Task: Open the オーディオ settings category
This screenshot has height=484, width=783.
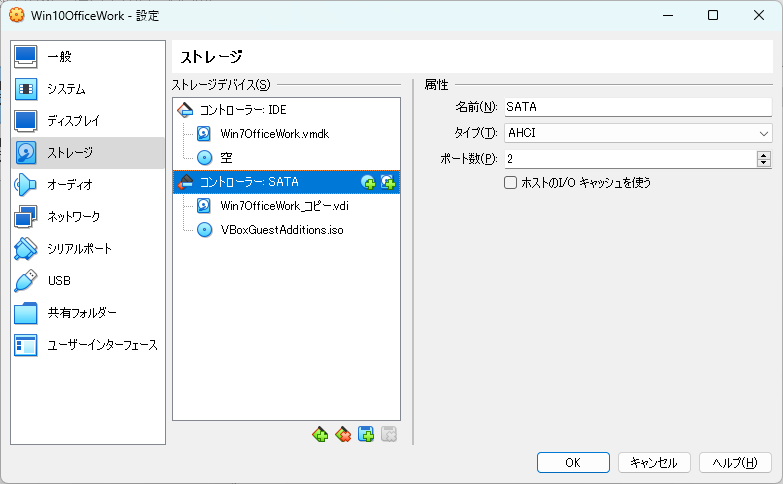Action: tap(88, 185)
